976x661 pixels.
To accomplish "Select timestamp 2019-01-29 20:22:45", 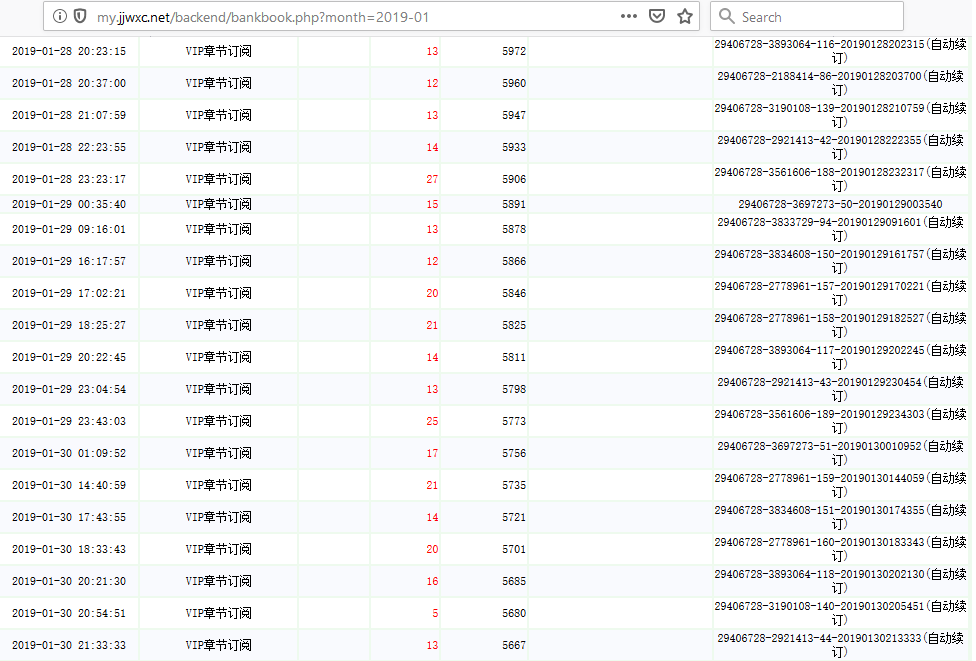I will (x=69, y=357).
